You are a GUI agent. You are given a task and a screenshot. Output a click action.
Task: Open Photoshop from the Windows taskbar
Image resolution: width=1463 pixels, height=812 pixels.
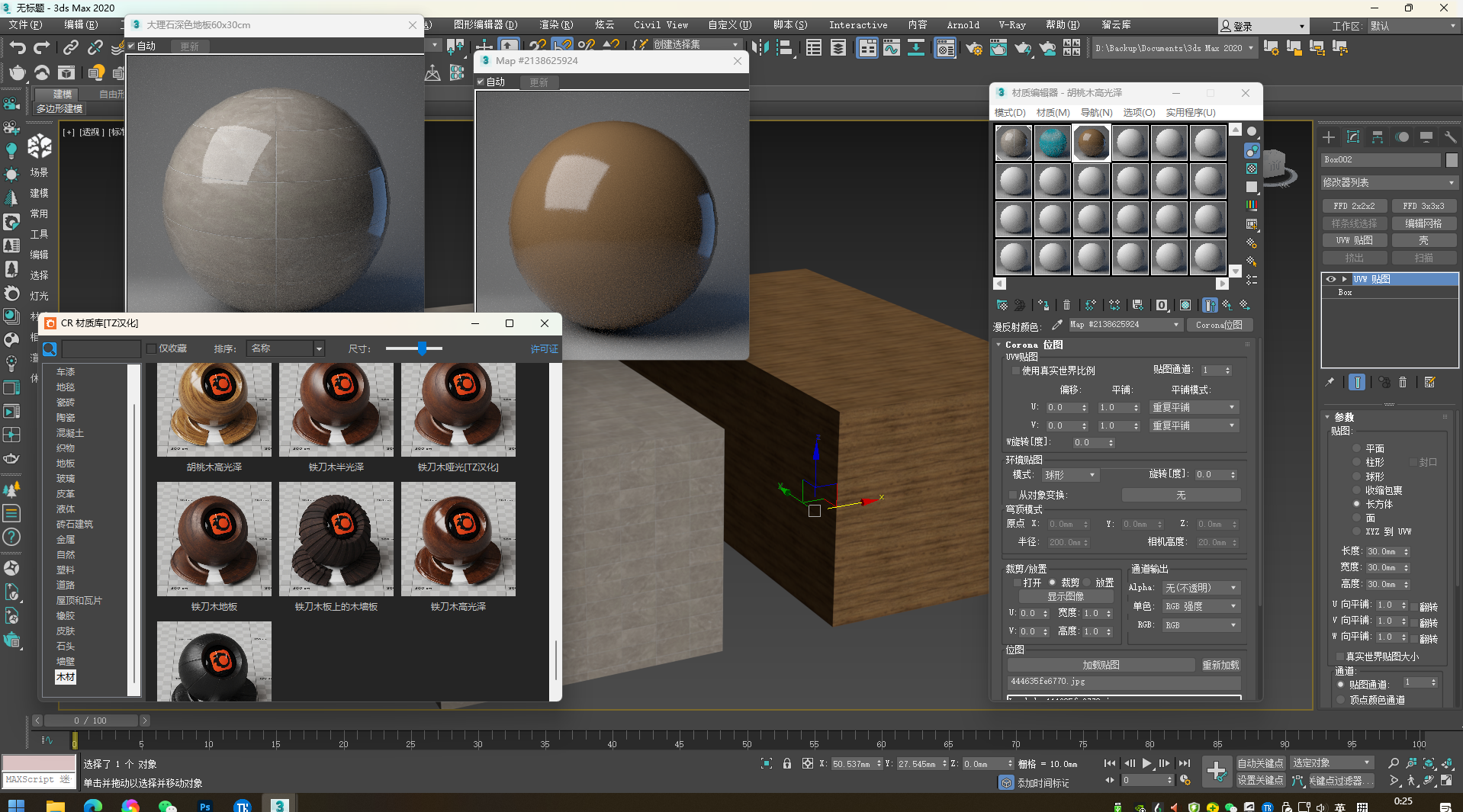tap(205, 806)
